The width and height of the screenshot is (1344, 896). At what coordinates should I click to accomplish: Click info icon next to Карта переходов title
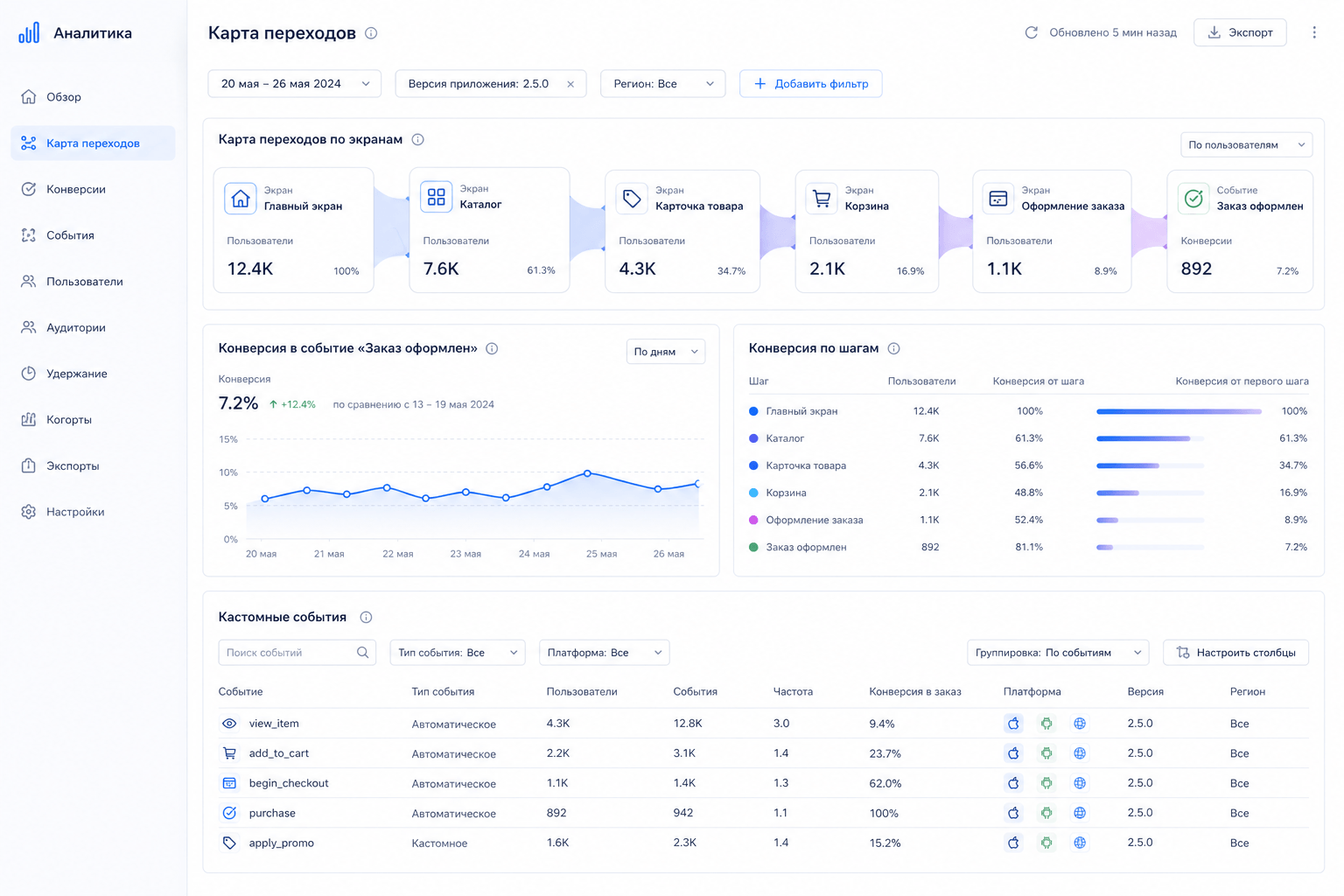(371, 33)
